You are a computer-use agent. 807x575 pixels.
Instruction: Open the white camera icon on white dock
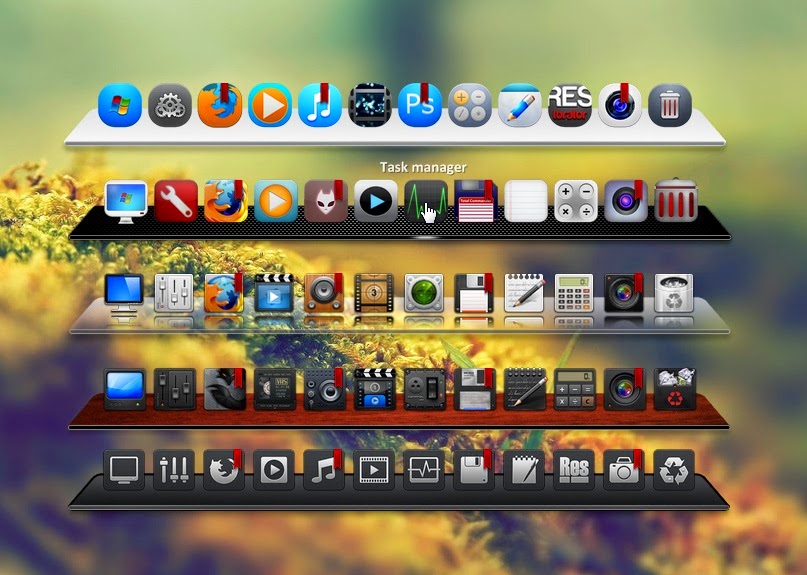click(620, 105)
